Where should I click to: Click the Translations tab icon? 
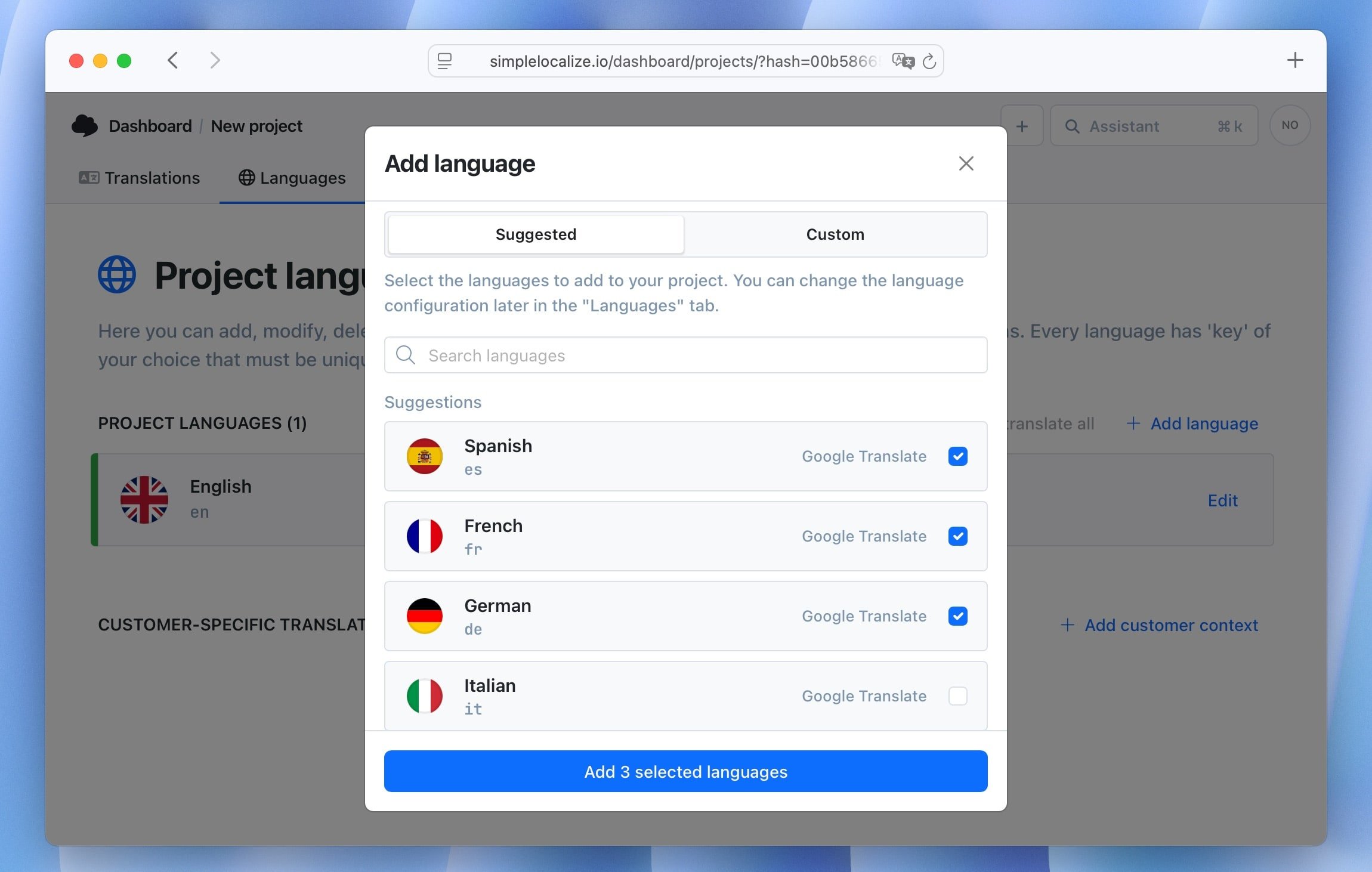pyautogui.click(x=89, y=178)
